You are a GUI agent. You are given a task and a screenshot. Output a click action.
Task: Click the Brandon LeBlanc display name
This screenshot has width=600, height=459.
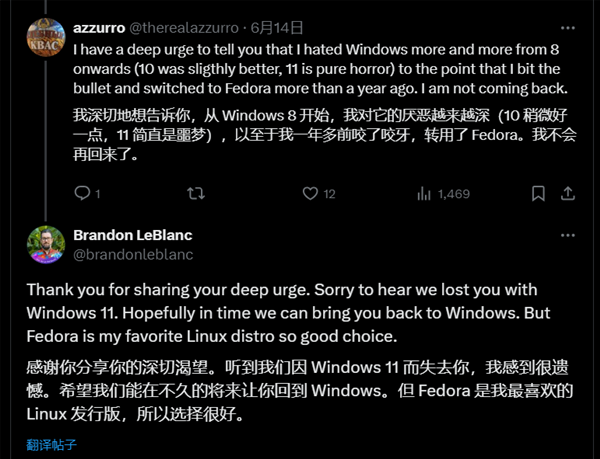coord(132,235)
